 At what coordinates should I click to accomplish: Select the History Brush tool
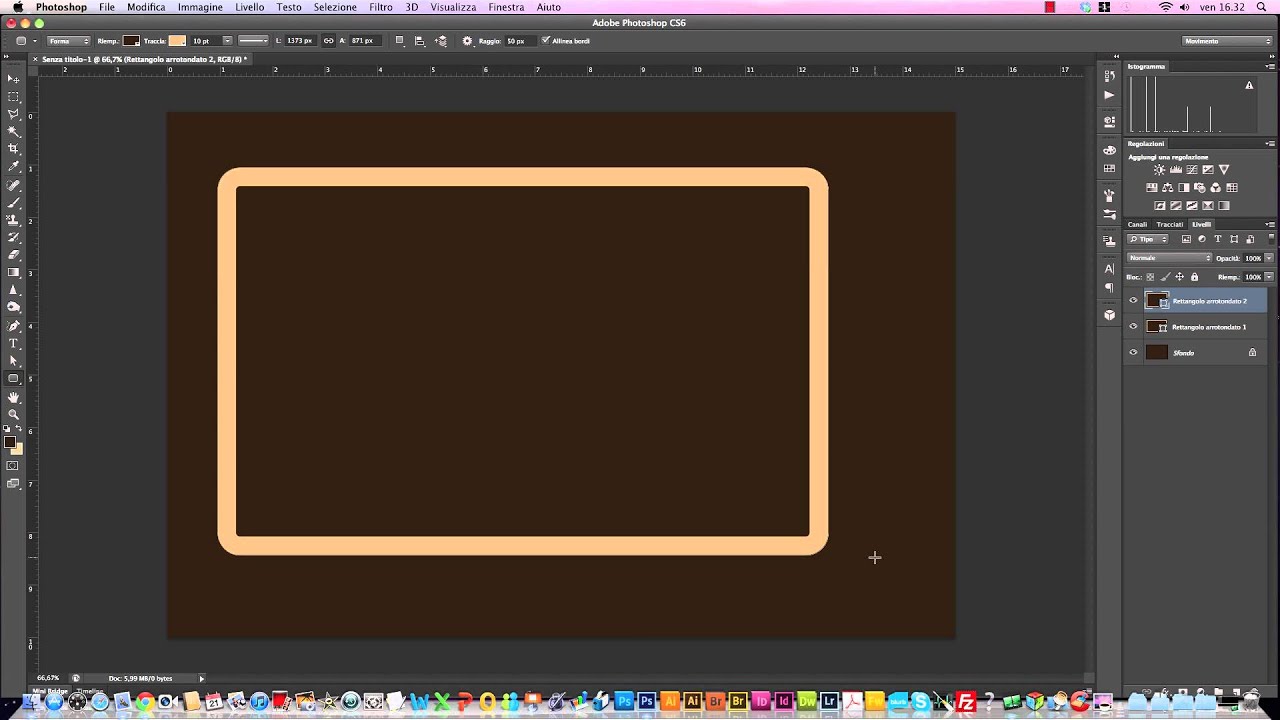14,237
